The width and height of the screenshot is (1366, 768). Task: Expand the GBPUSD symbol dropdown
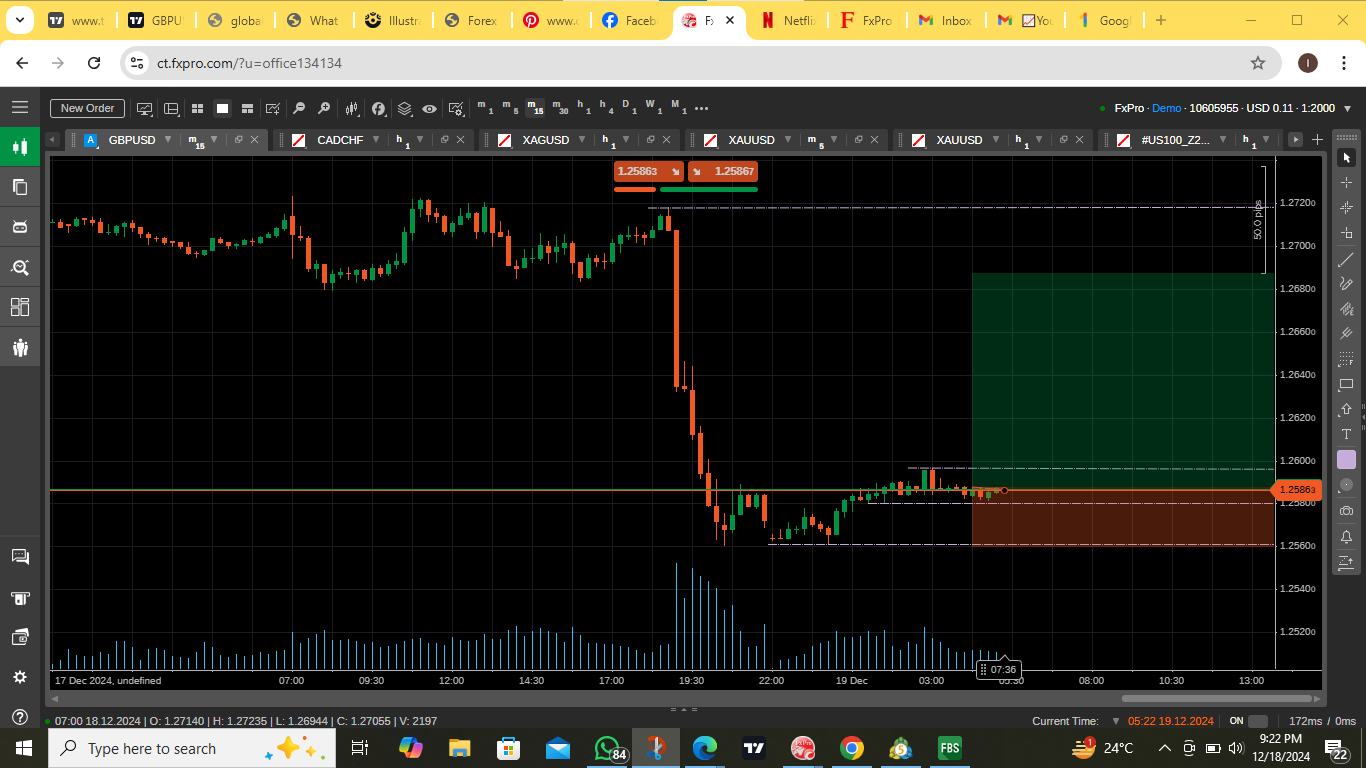168,140
